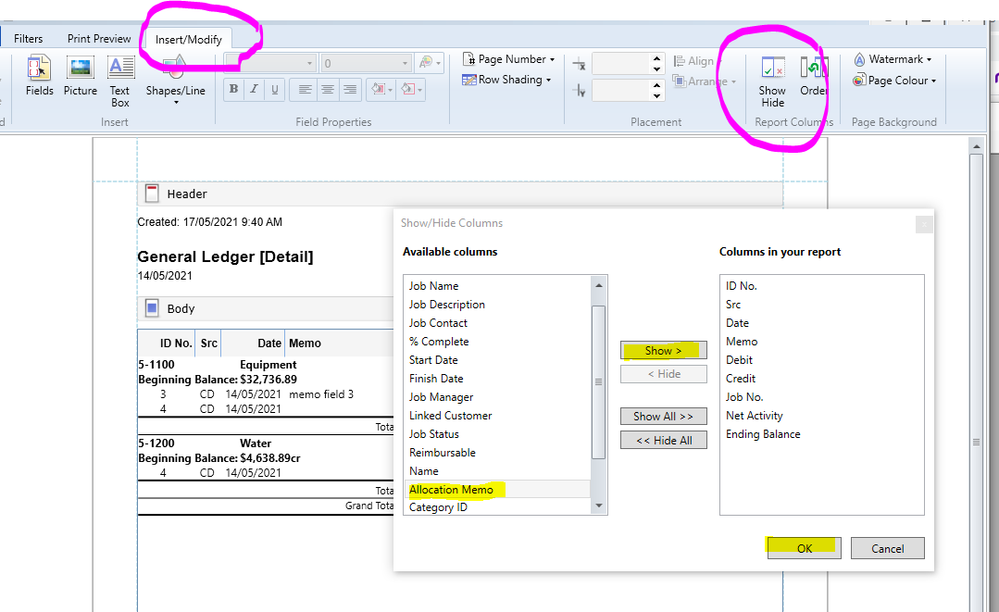Toggle bold formatting button
The width and height of the screenshot is (999, 612).
click(x=234, y=89)
